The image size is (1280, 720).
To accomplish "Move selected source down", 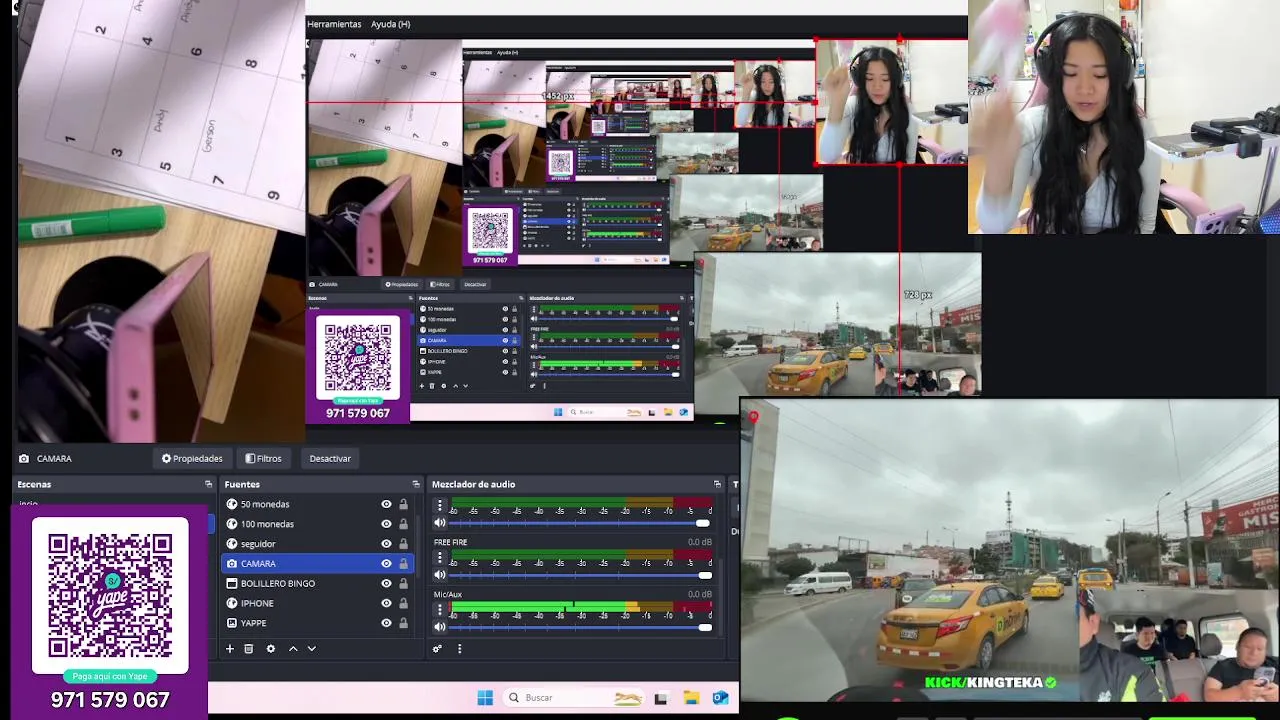I will pyautogui.click(x=312, y=649).
